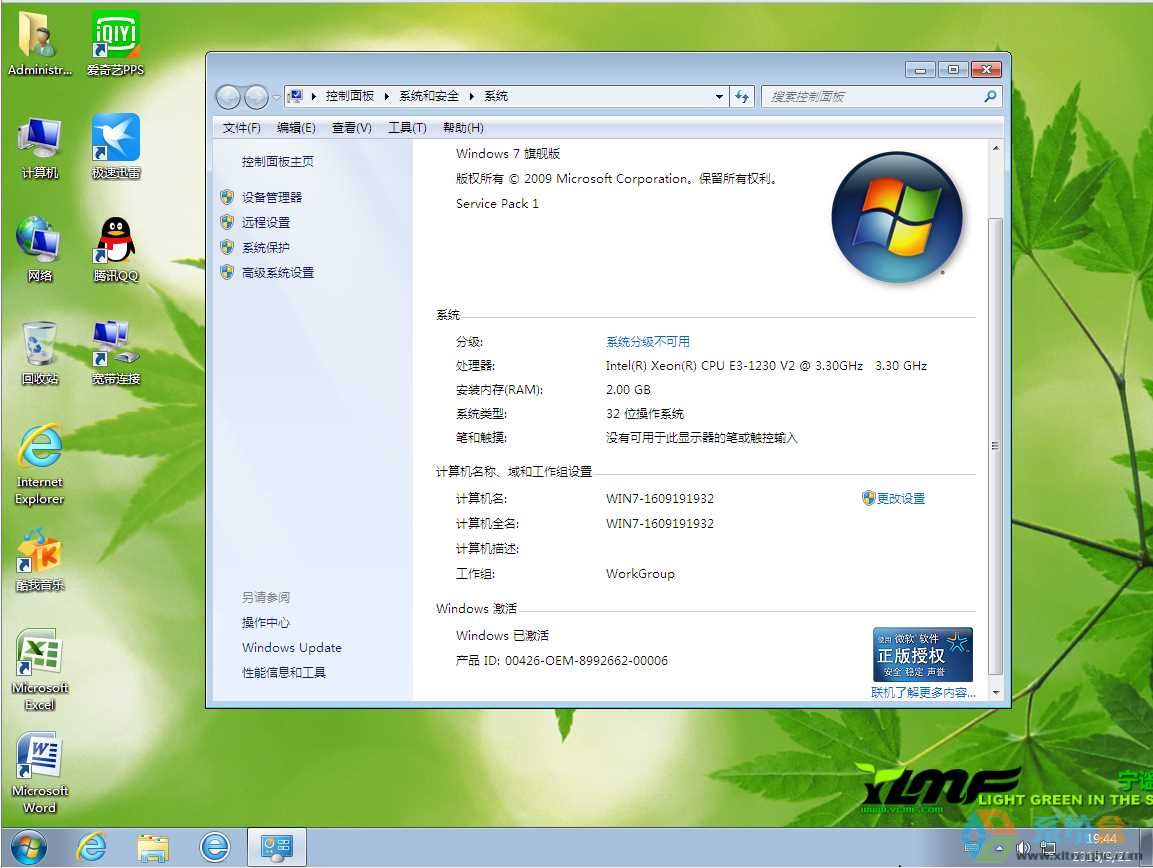Open the Microsoft Word desktop shortcut

click(40, 772)
